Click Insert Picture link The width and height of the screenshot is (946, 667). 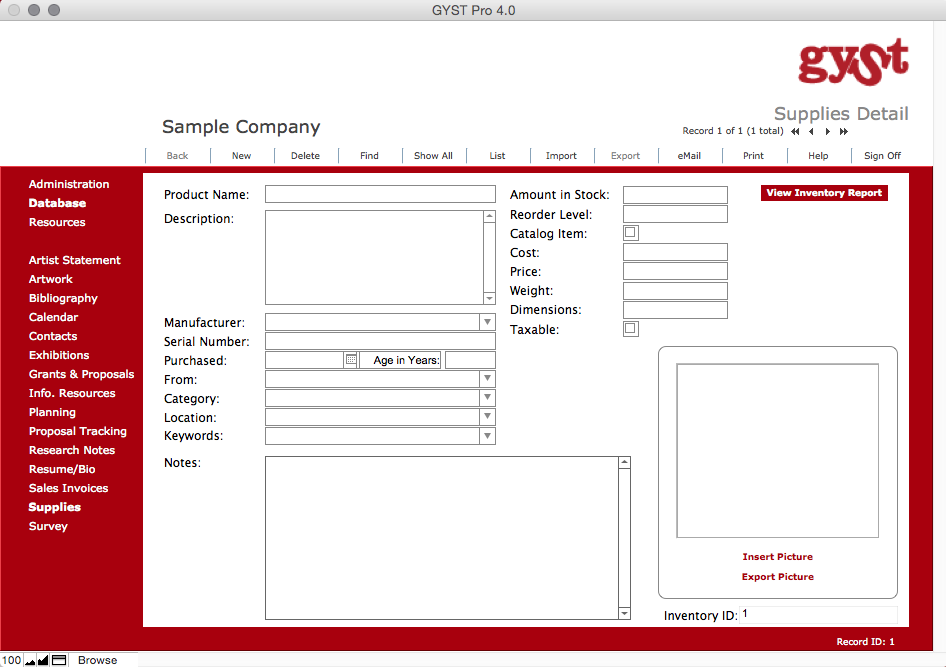777,557
